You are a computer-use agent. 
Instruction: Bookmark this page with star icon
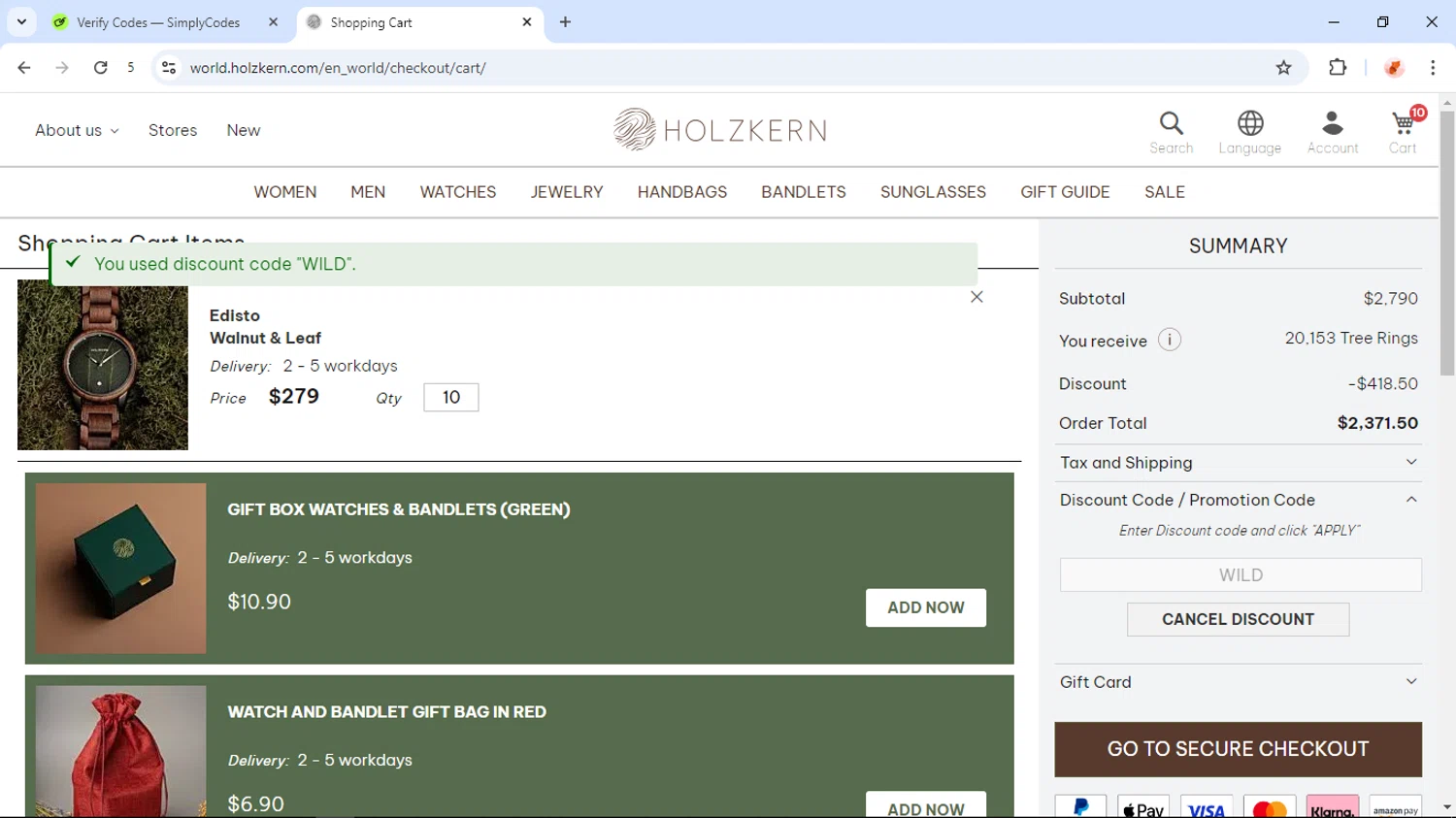(1283, 68)
